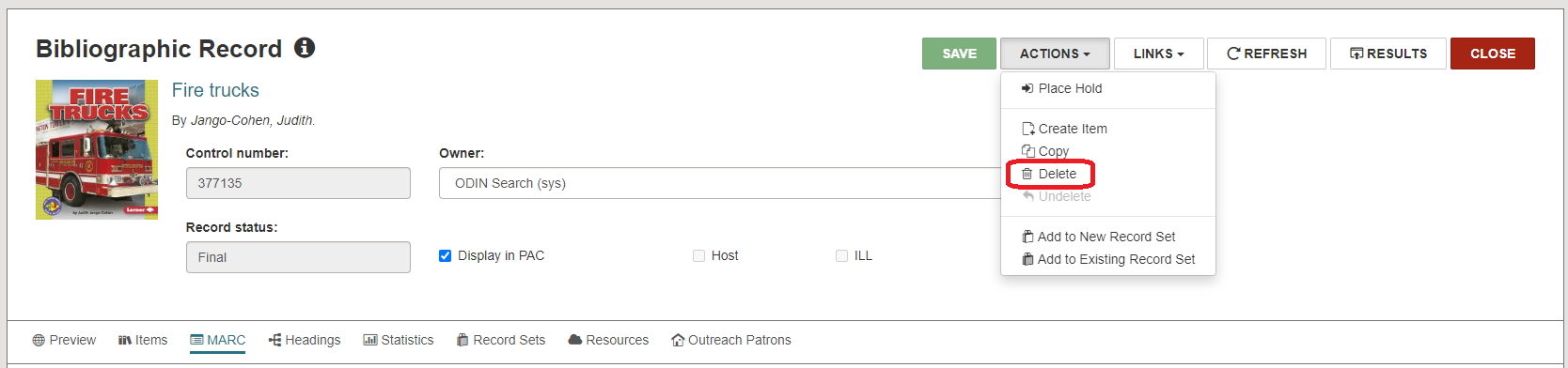Open the Owner field ODIN Search (sys)
This screenshot has width=1568, height=368.
click(720, 183)
